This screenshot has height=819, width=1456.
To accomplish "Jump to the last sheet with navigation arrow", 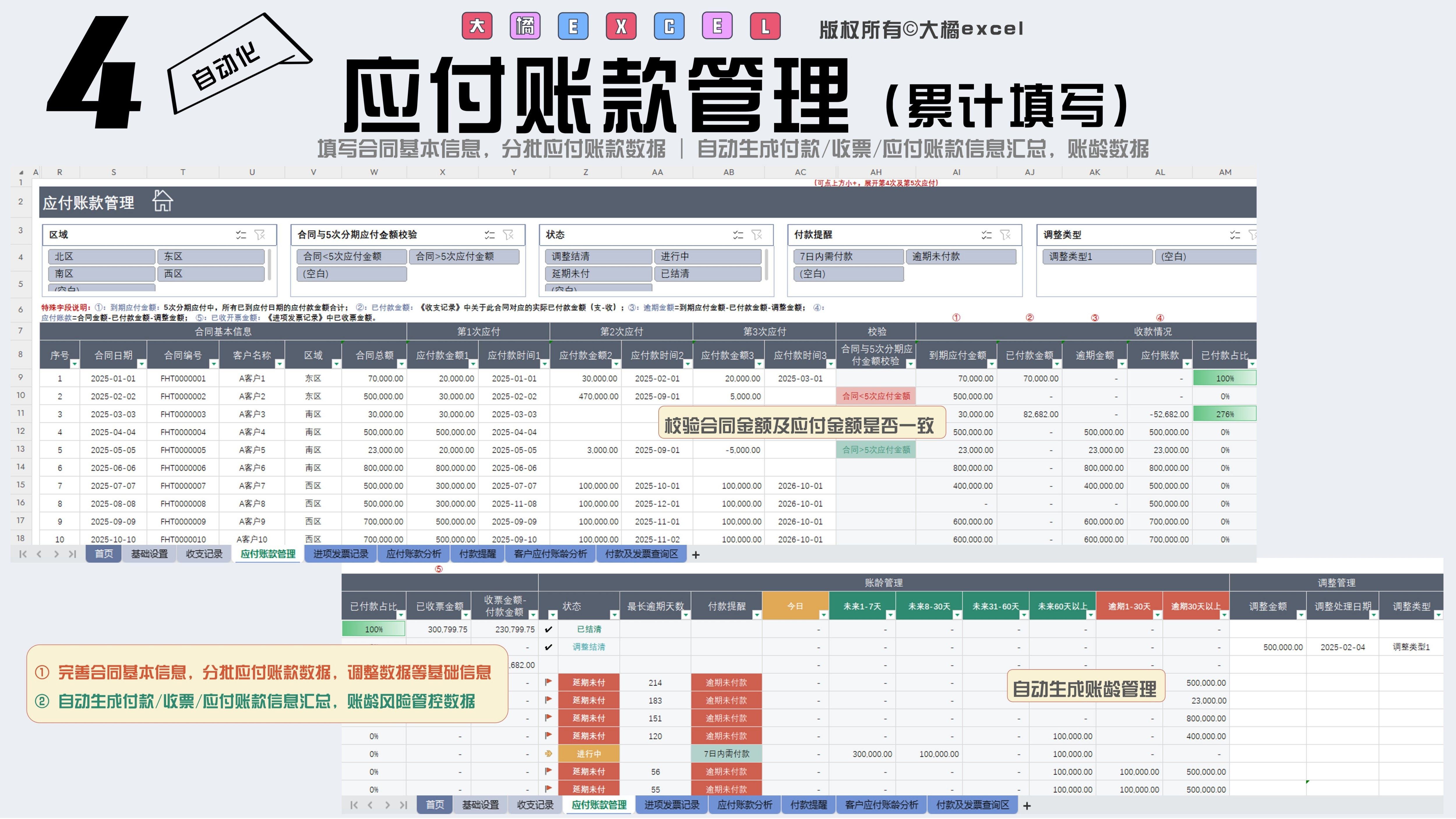I will click(72, 554).
